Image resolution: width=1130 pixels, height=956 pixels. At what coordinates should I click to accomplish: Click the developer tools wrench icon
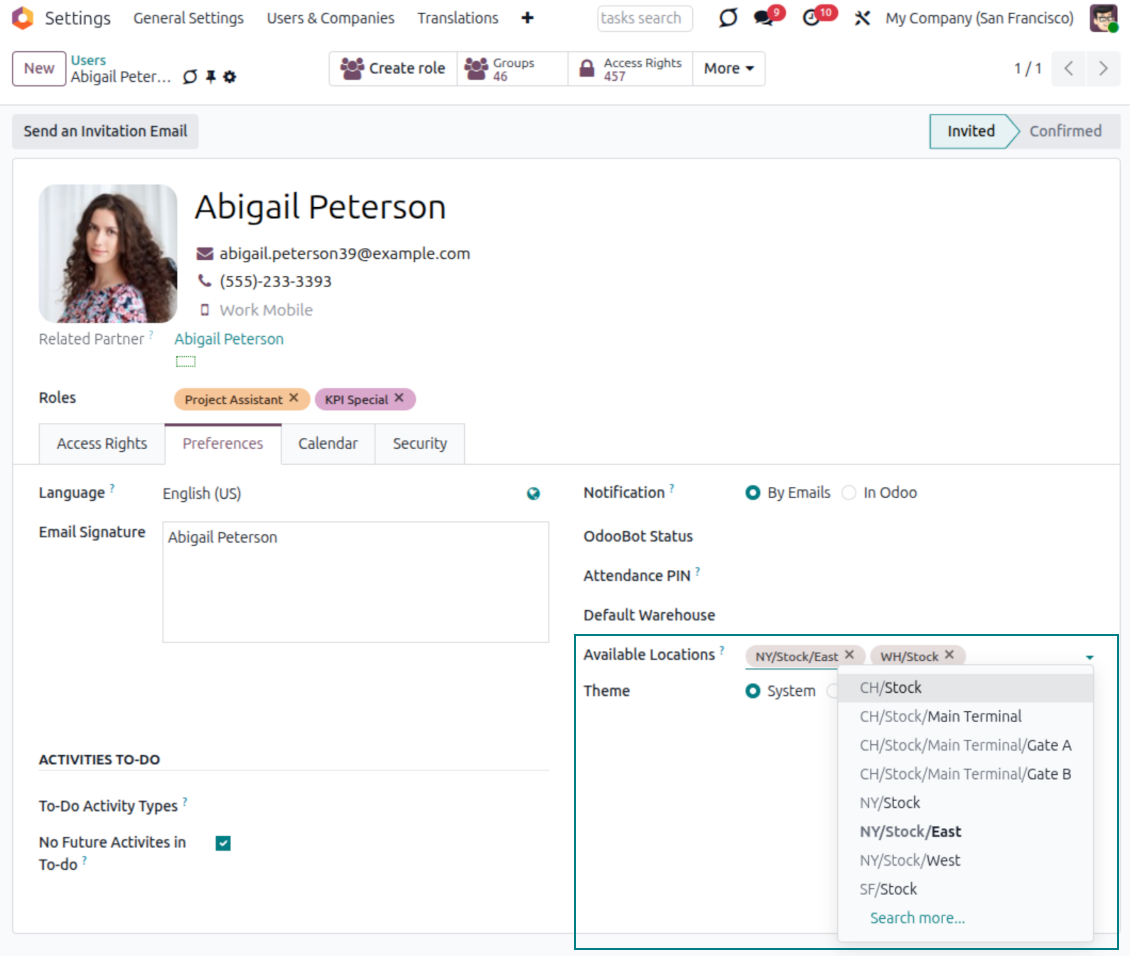click(862, 18)
